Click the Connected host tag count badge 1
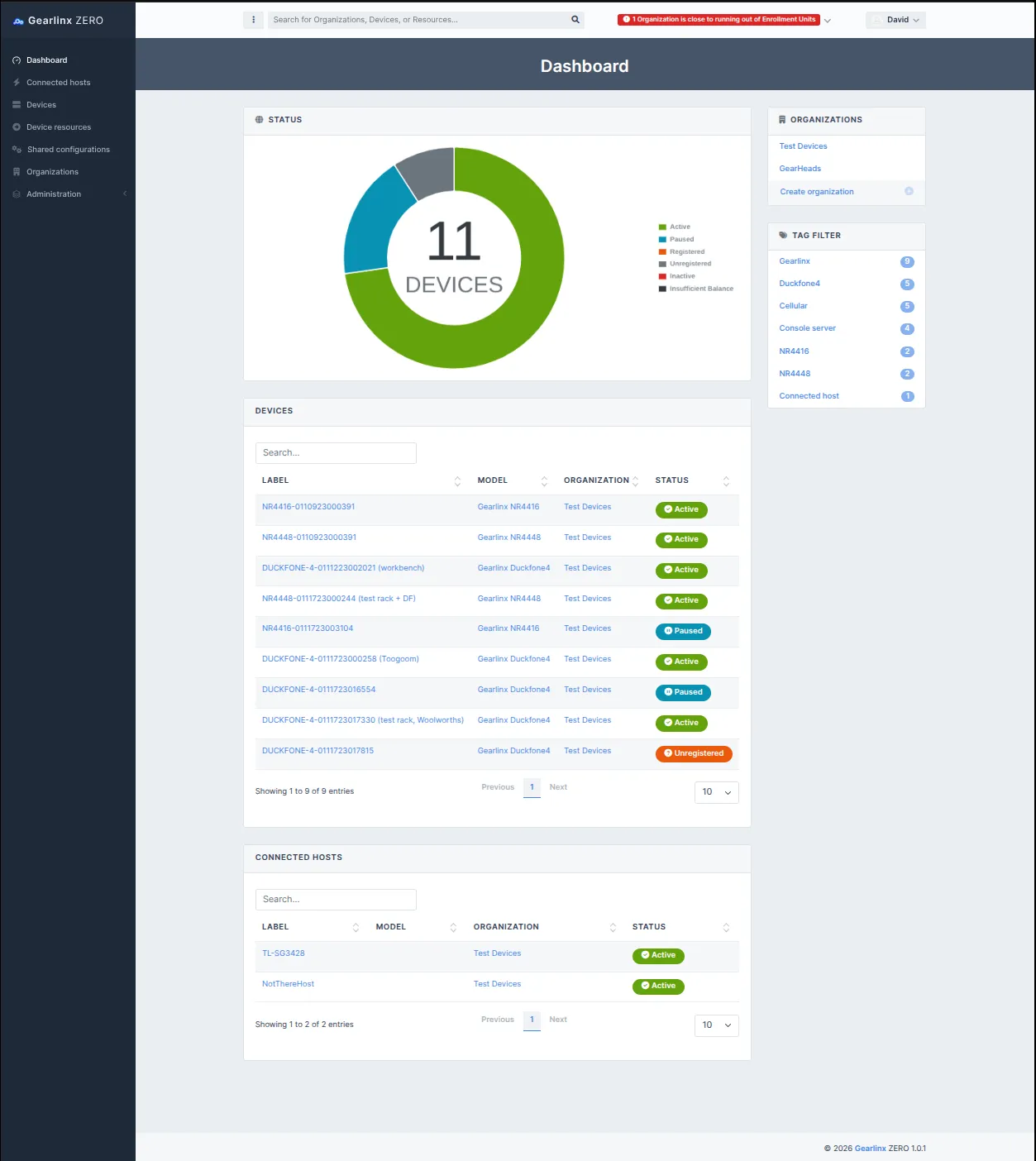The width and height of the screenshot is (1036, 1161). tap(907, 397)
